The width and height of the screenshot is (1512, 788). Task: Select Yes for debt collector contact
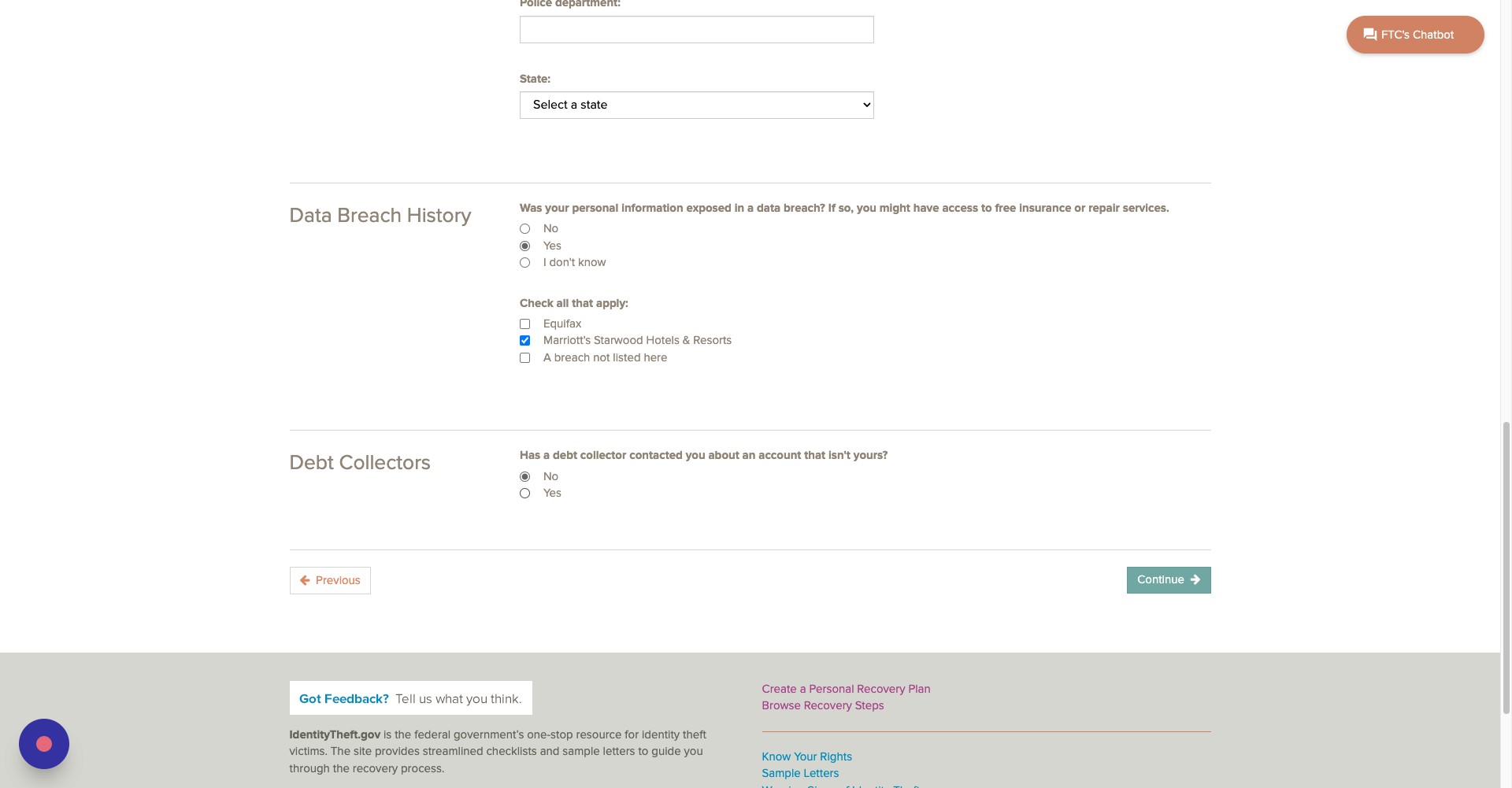coord(525,494)
